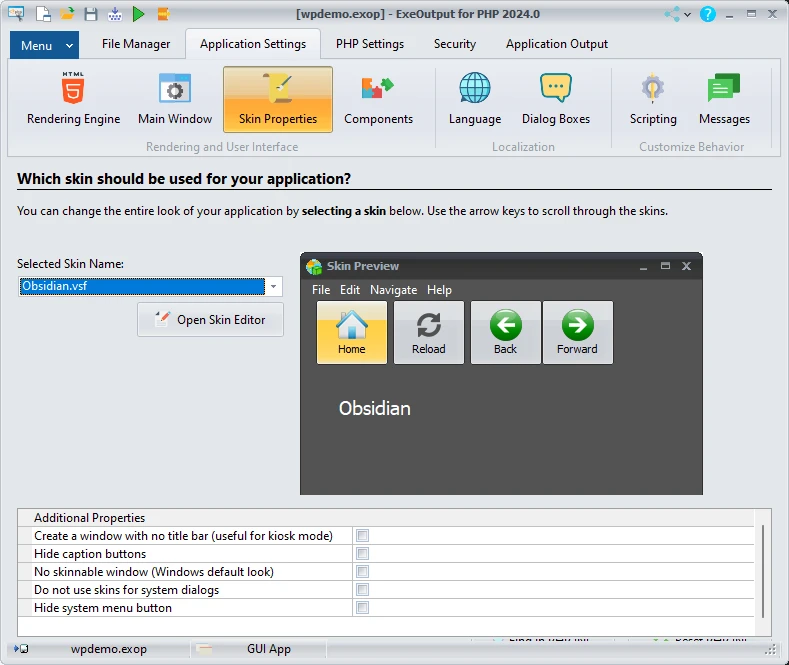Viewport: 789px width, 665px height.
Task: Switch to the Application Output tab
Action: (556, 44)
